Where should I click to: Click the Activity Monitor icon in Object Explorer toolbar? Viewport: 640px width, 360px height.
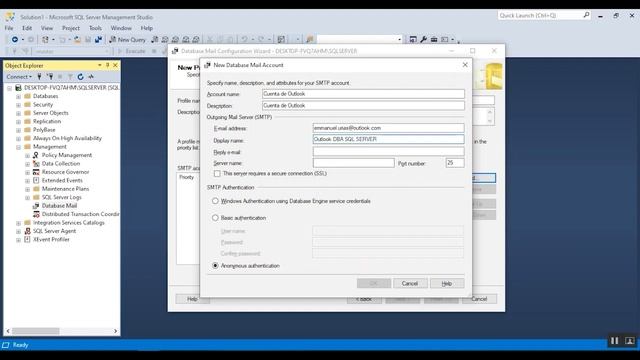91,77
